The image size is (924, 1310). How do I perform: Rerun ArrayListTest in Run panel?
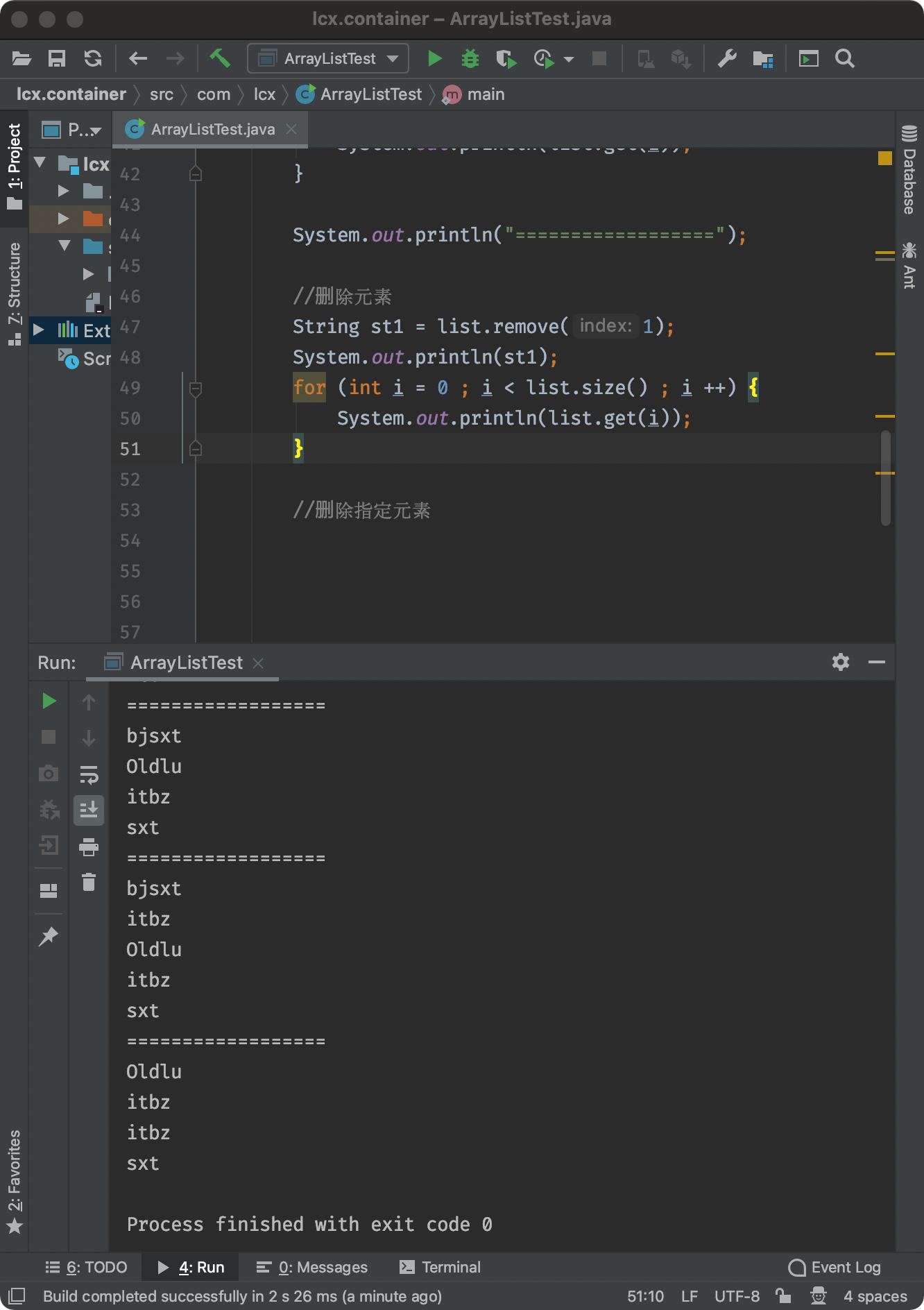49,701
